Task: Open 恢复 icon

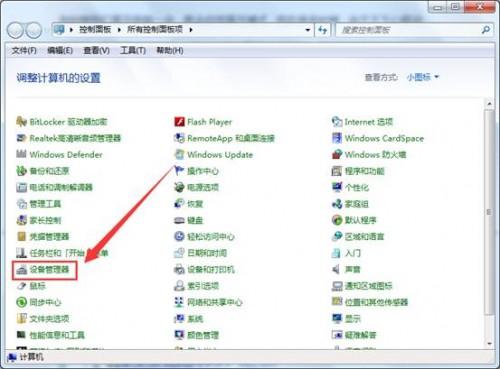Action: 179,204
